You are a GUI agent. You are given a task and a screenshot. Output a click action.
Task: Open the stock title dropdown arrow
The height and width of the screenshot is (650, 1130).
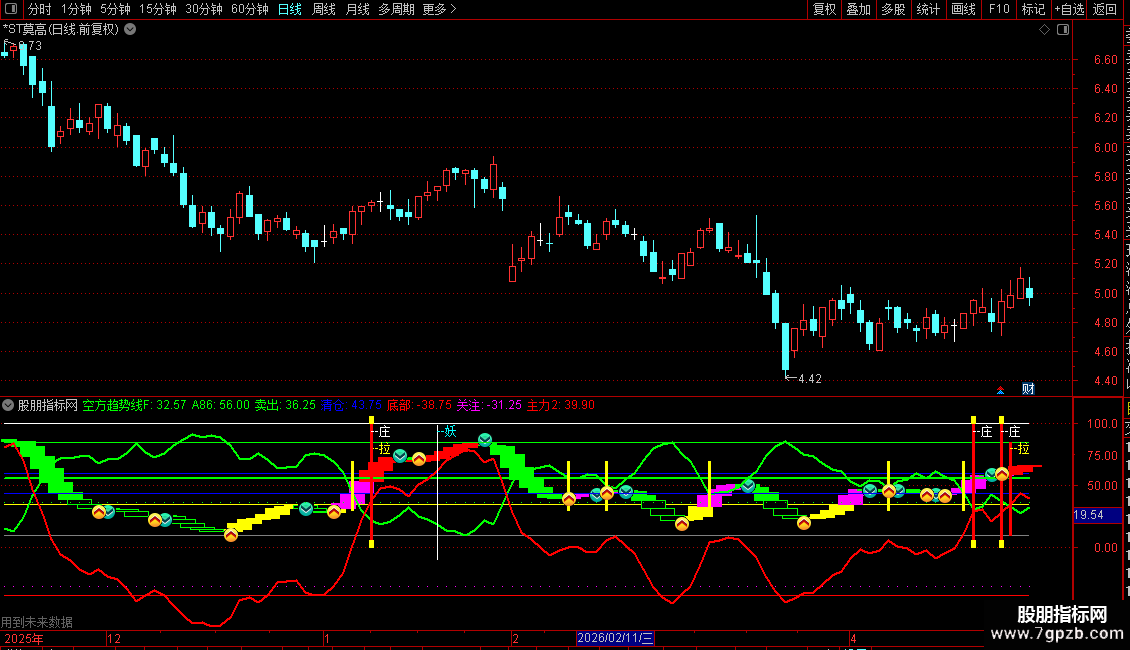click(x=130, y=30)
